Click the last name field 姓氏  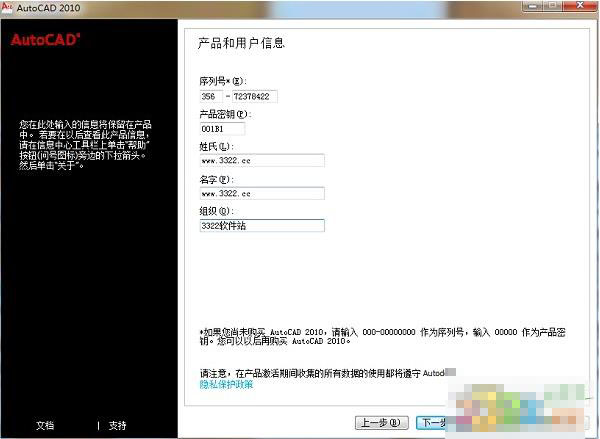coord(262,160)
